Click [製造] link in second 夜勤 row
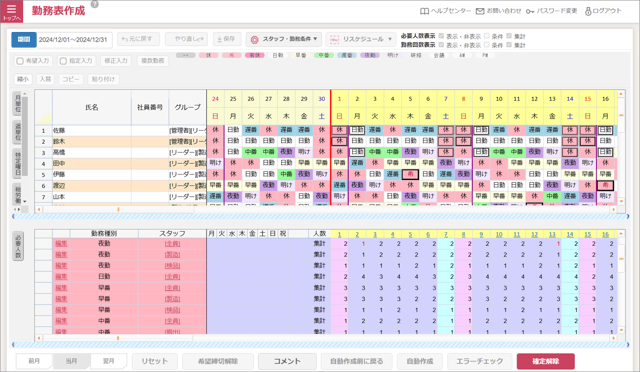640x372 pixels. pyautogui.click(x=172, y=255)
